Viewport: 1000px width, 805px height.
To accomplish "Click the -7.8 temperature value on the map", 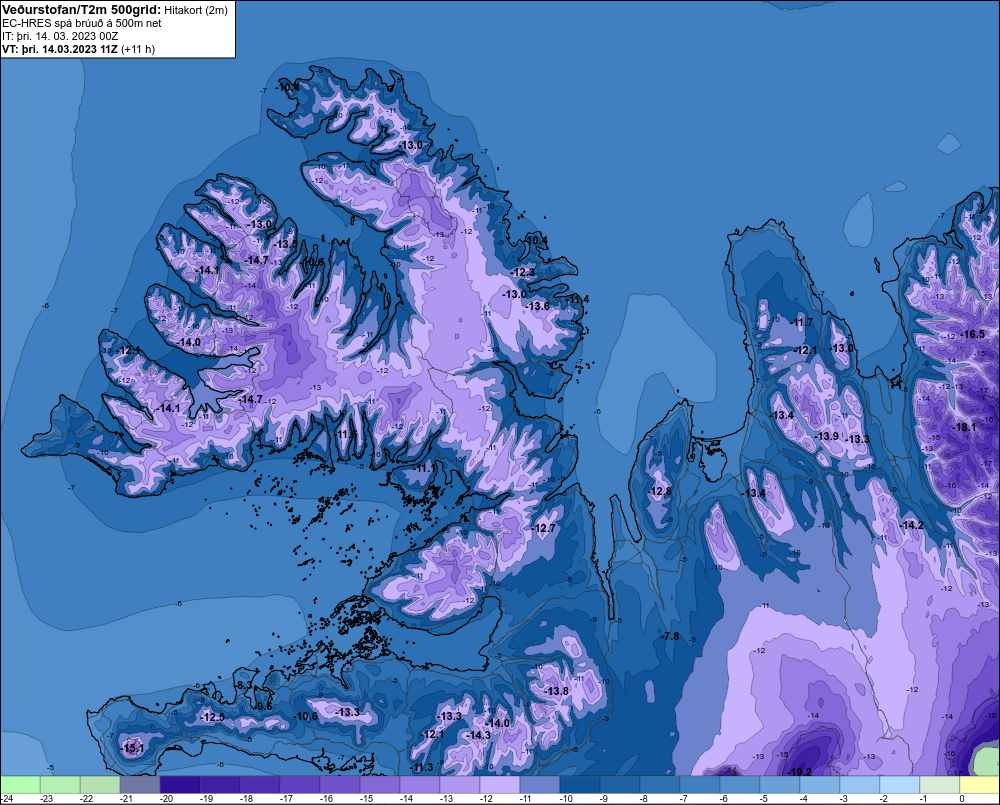I will (669, 636).
